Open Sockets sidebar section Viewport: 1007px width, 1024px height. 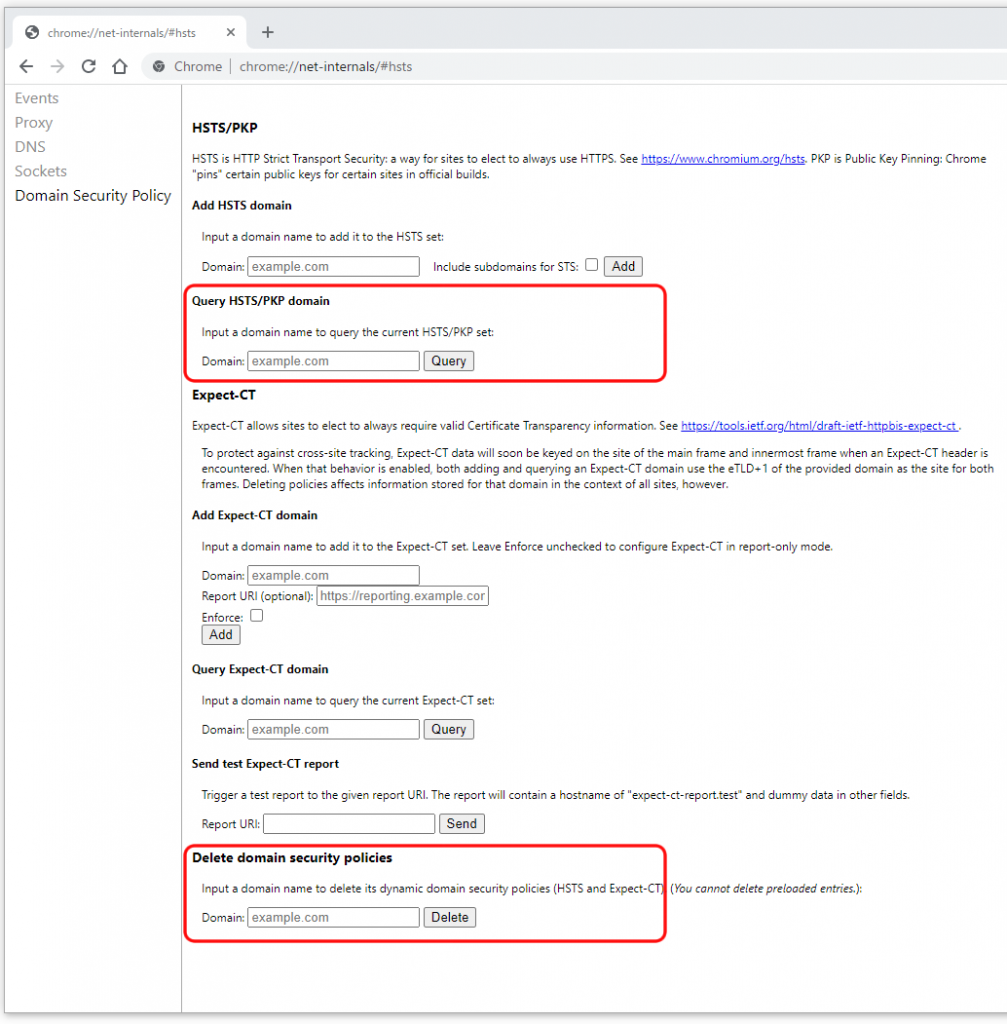click(41, 171)
